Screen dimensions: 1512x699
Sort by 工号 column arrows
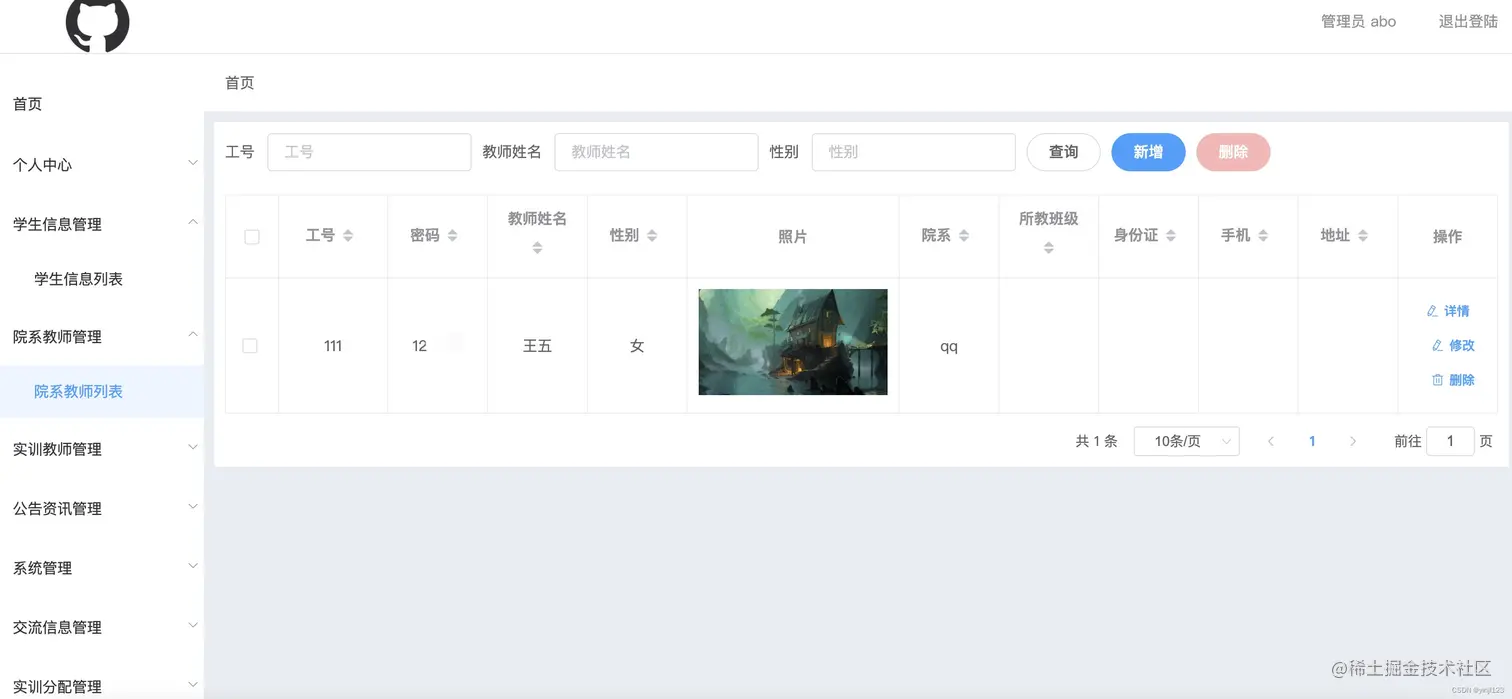pyautogui.click(x=348, y=236)
